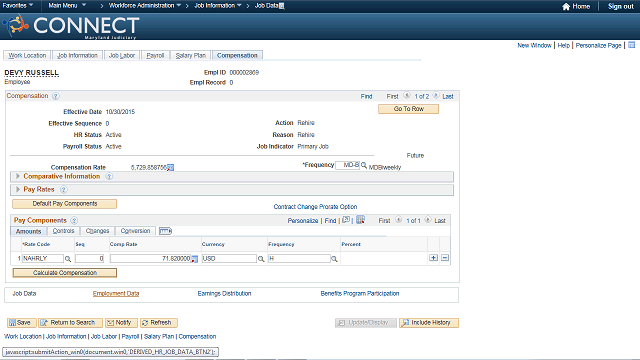Open the Earnings Distribution link

(224, 293)
